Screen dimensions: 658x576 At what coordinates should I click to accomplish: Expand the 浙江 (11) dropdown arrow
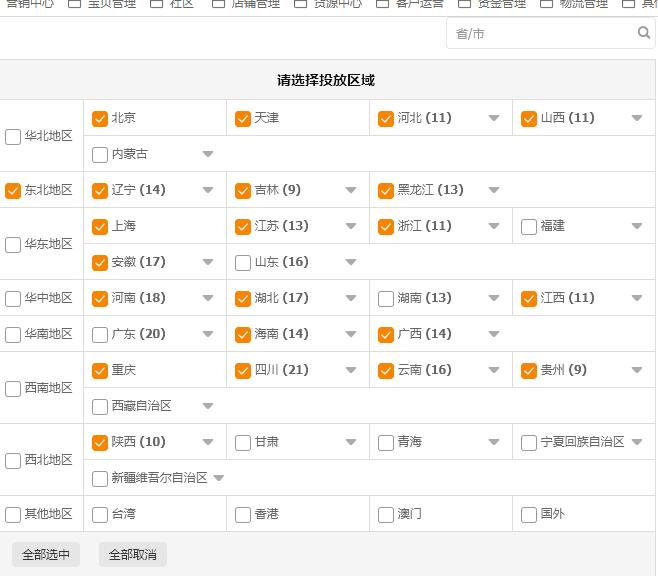click(x=494, y=226)
